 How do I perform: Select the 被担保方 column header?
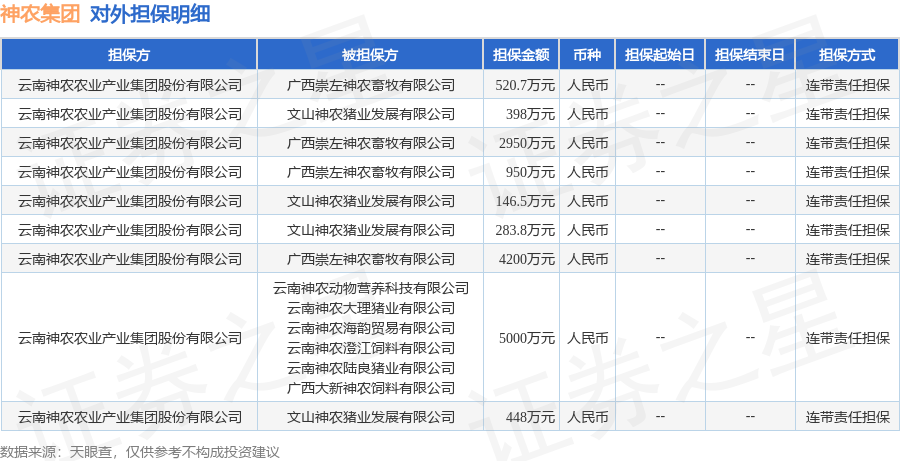click(x=370, y=55)
